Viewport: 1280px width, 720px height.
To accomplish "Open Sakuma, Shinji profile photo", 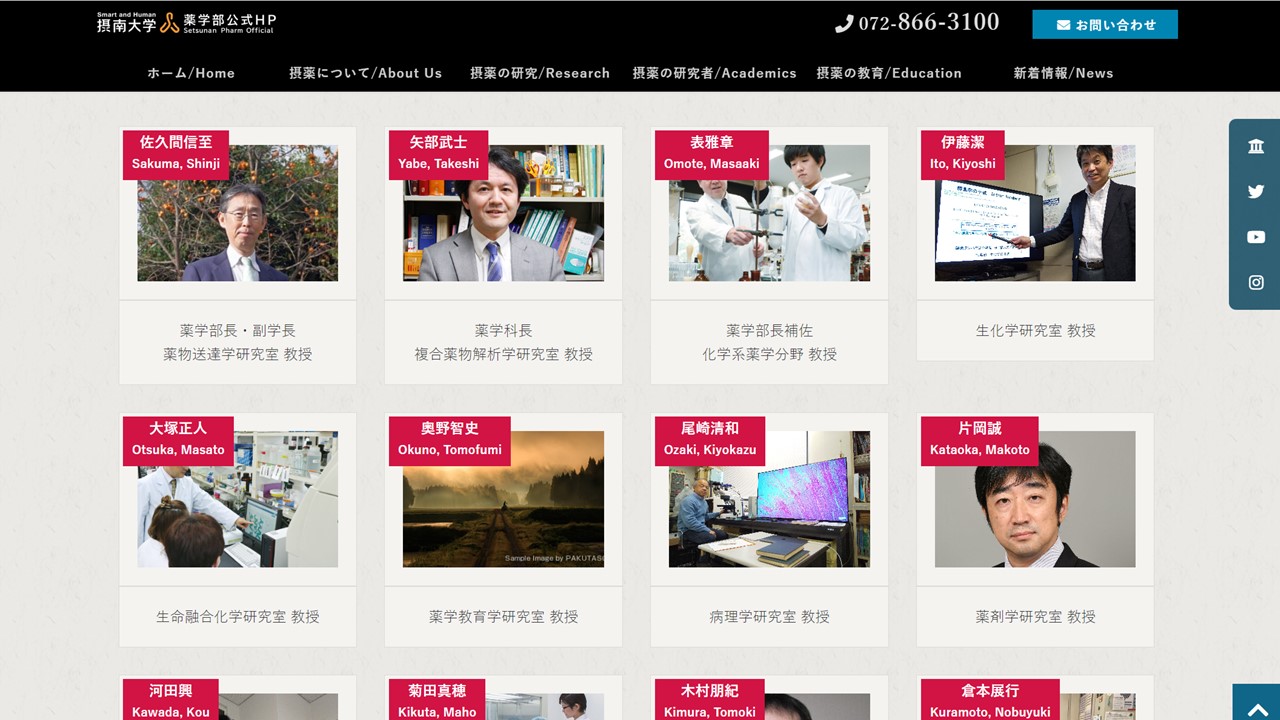I will 238,213.
